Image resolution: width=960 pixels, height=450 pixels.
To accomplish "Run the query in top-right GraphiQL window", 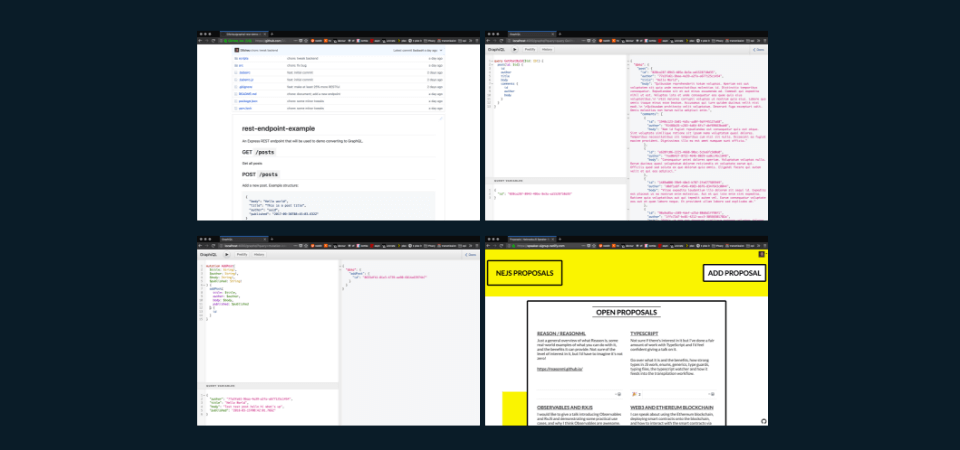I will 514,49.
